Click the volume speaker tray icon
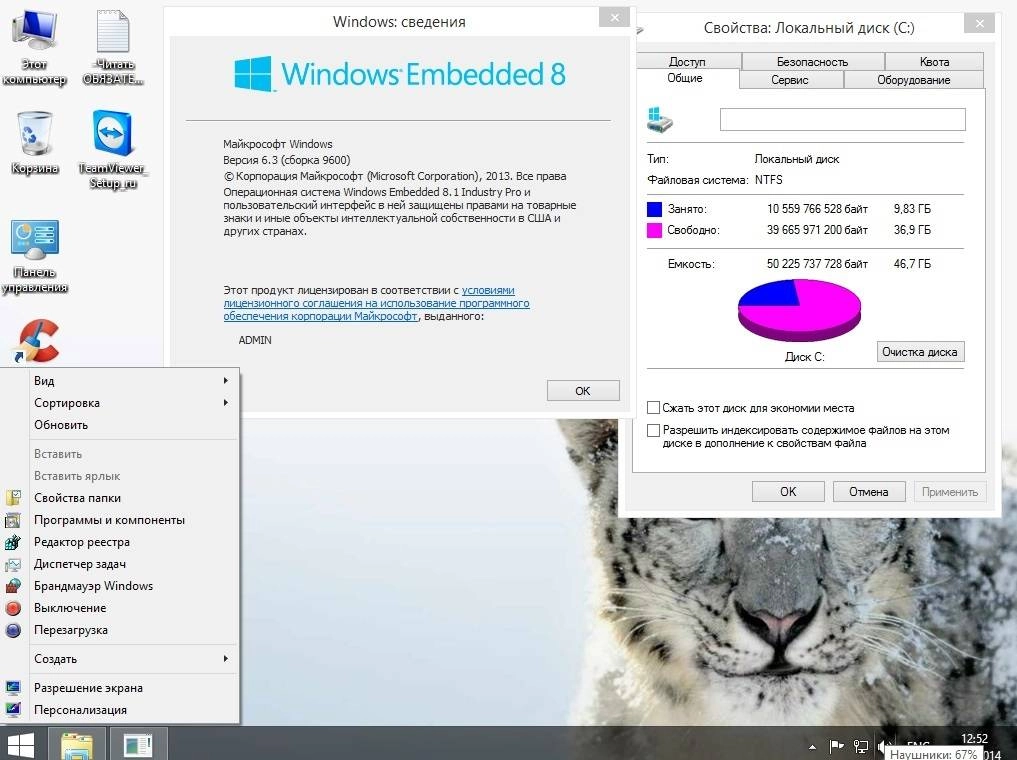This screenshot has height=760, width=1017. (885, 746)
